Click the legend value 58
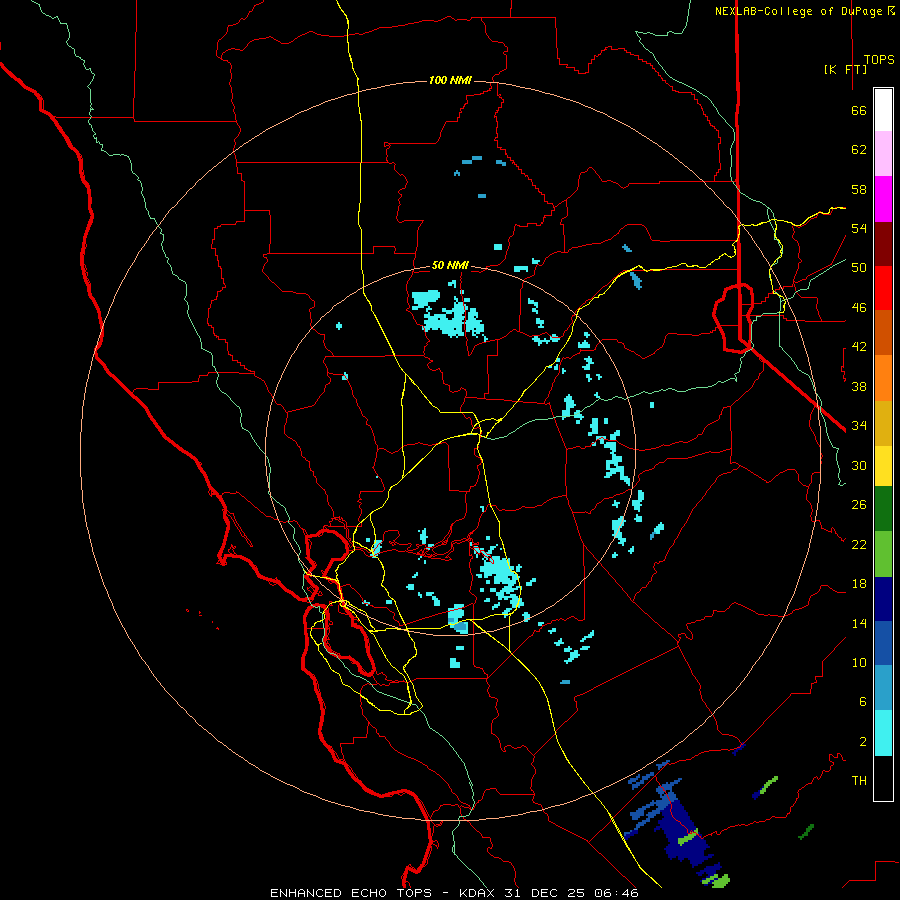The image size is (900, 900). click(x=859, y=189)
